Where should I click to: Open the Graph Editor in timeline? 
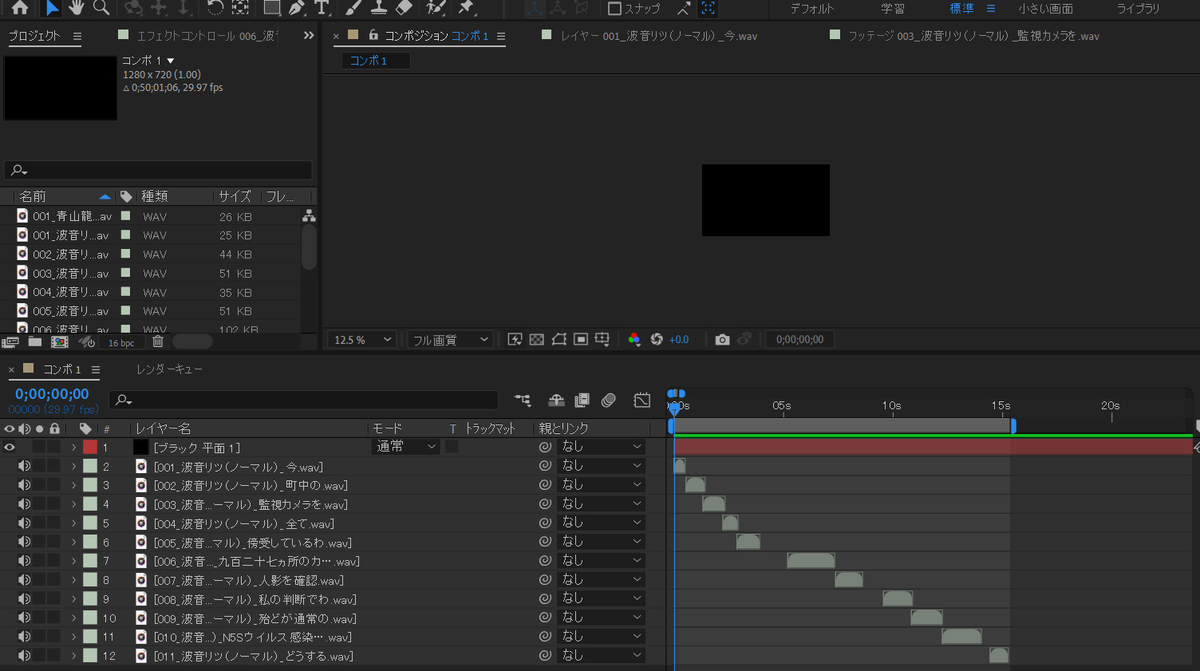pos(642,400)
